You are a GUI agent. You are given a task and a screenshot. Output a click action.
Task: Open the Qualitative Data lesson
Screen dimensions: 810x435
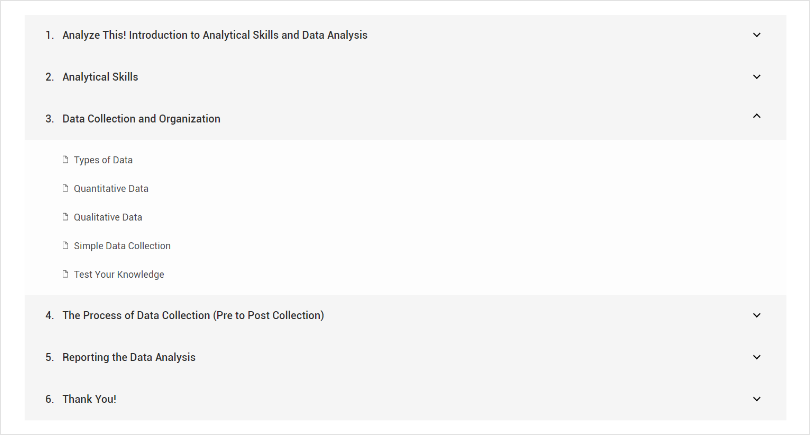coord(108,217)
